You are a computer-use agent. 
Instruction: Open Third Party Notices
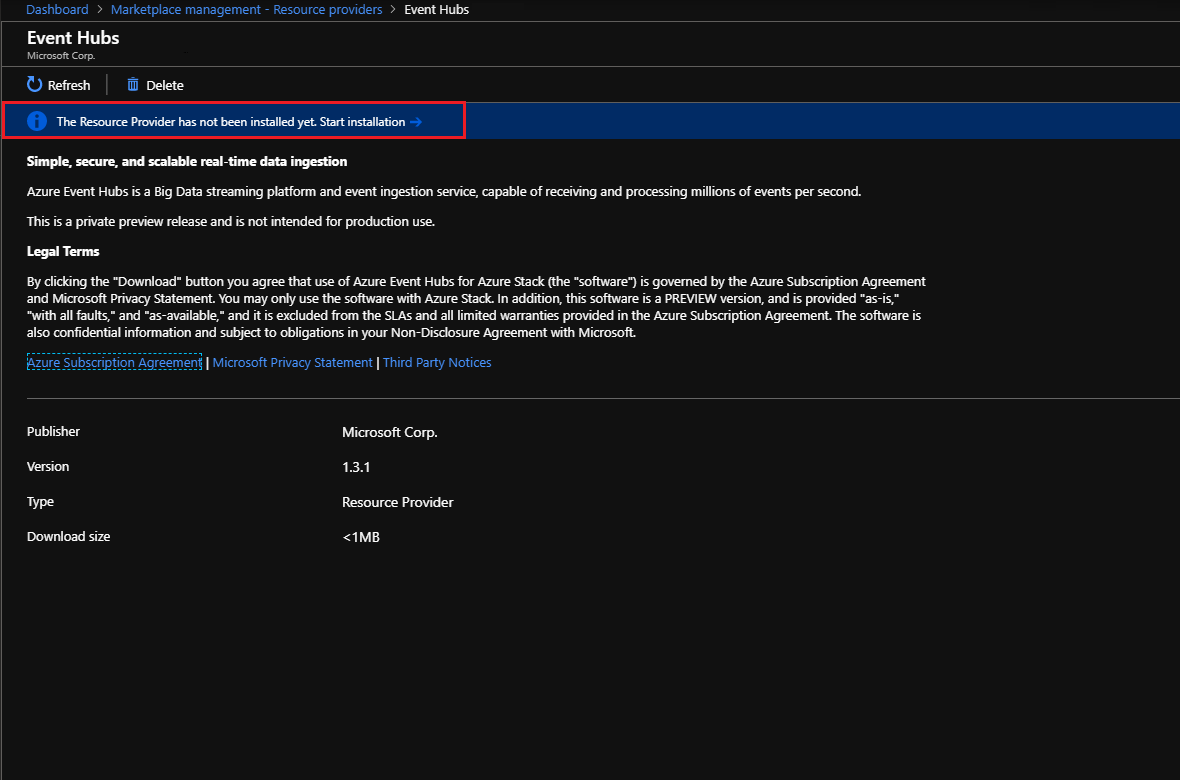click(437, 362)
